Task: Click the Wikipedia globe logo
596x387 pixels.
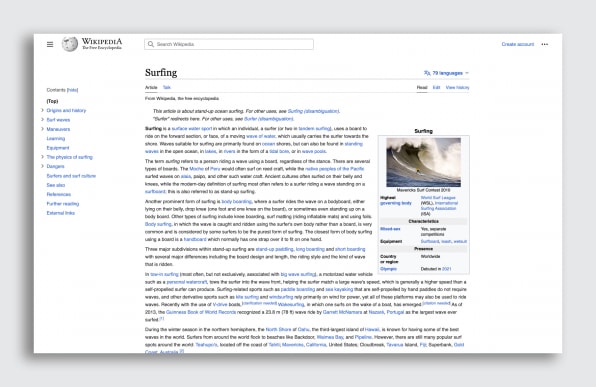Action: pyautogui.click(x=70, y=44)
